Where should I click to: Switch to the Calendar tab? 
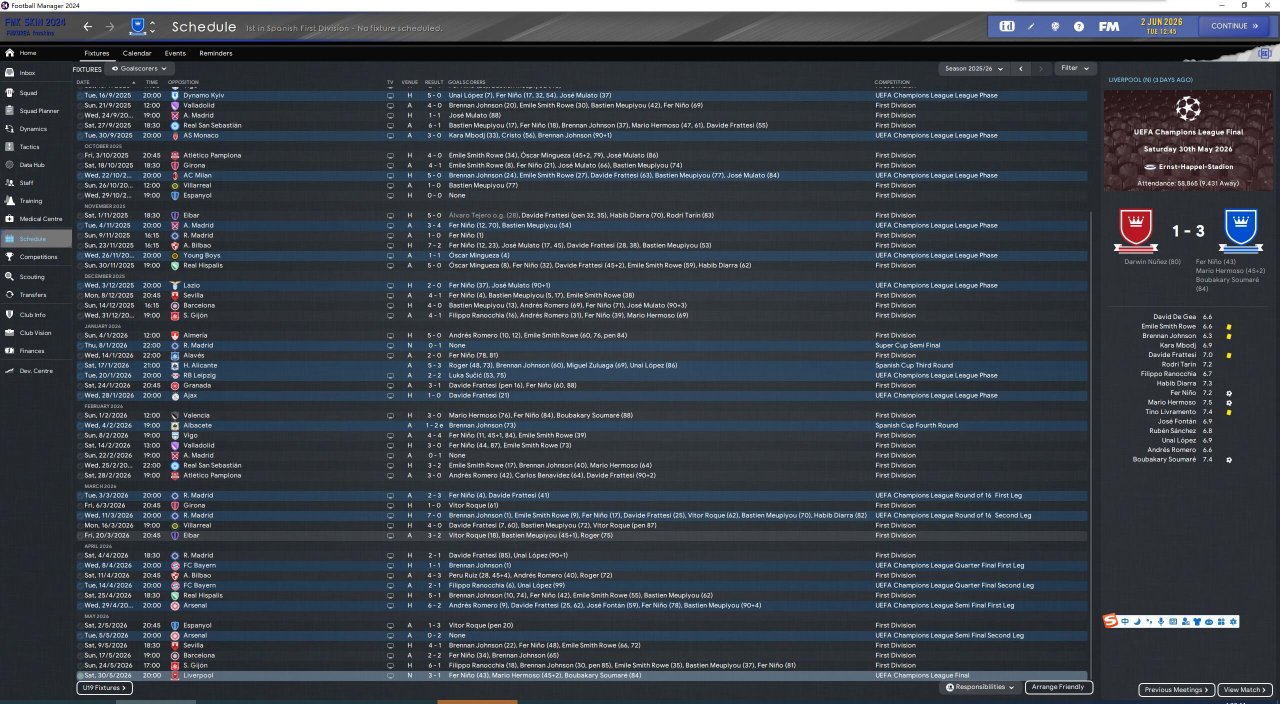point(137,53)
